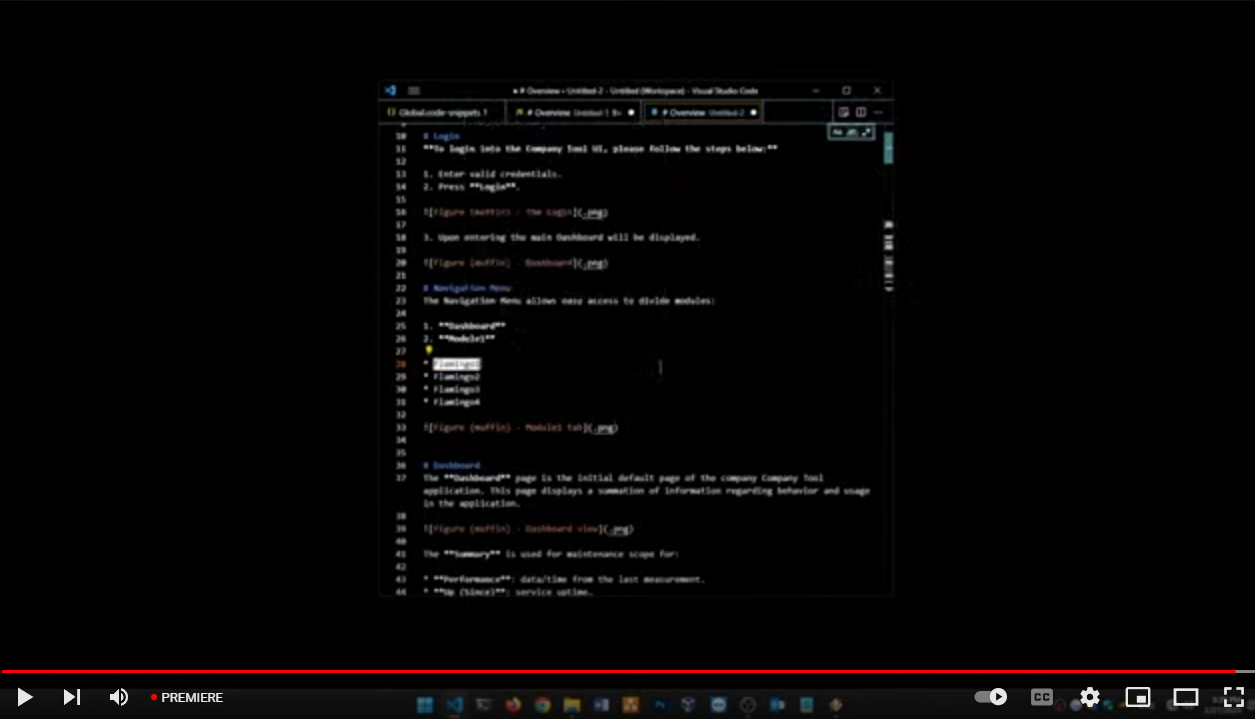Split the VS Code editor right

click(861, 113)
